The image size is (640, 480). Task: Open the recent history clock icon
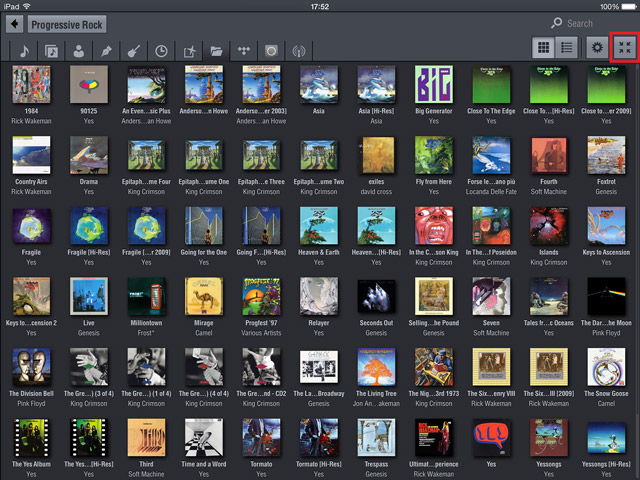(x=160, y=49)
